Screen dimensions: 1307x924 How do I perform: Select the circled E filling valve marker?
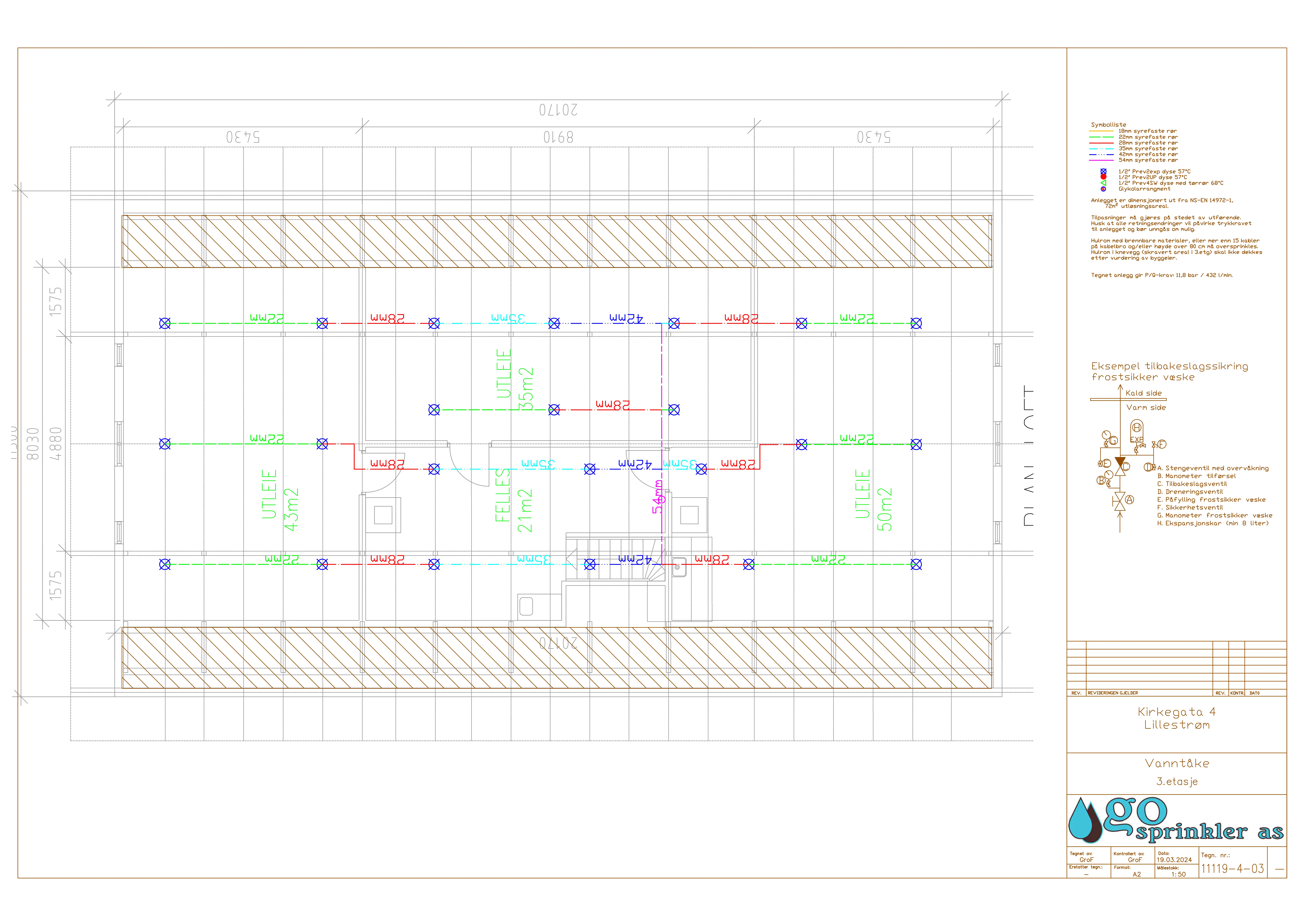pyautogui.click(x=1107, y=463)
